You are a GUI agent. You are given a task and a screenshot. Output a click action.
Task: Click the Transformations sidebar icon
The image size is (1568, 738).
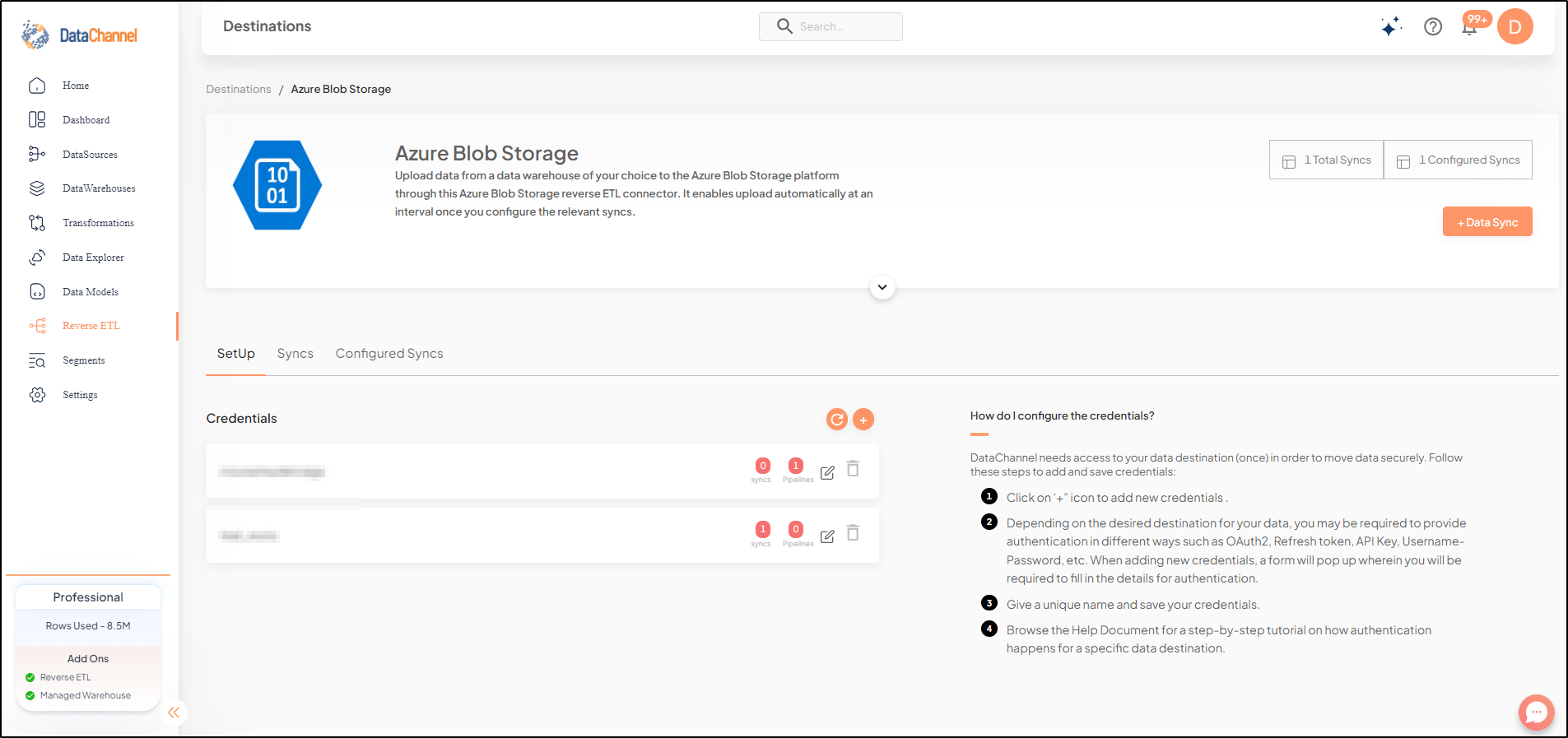(37, 223)
